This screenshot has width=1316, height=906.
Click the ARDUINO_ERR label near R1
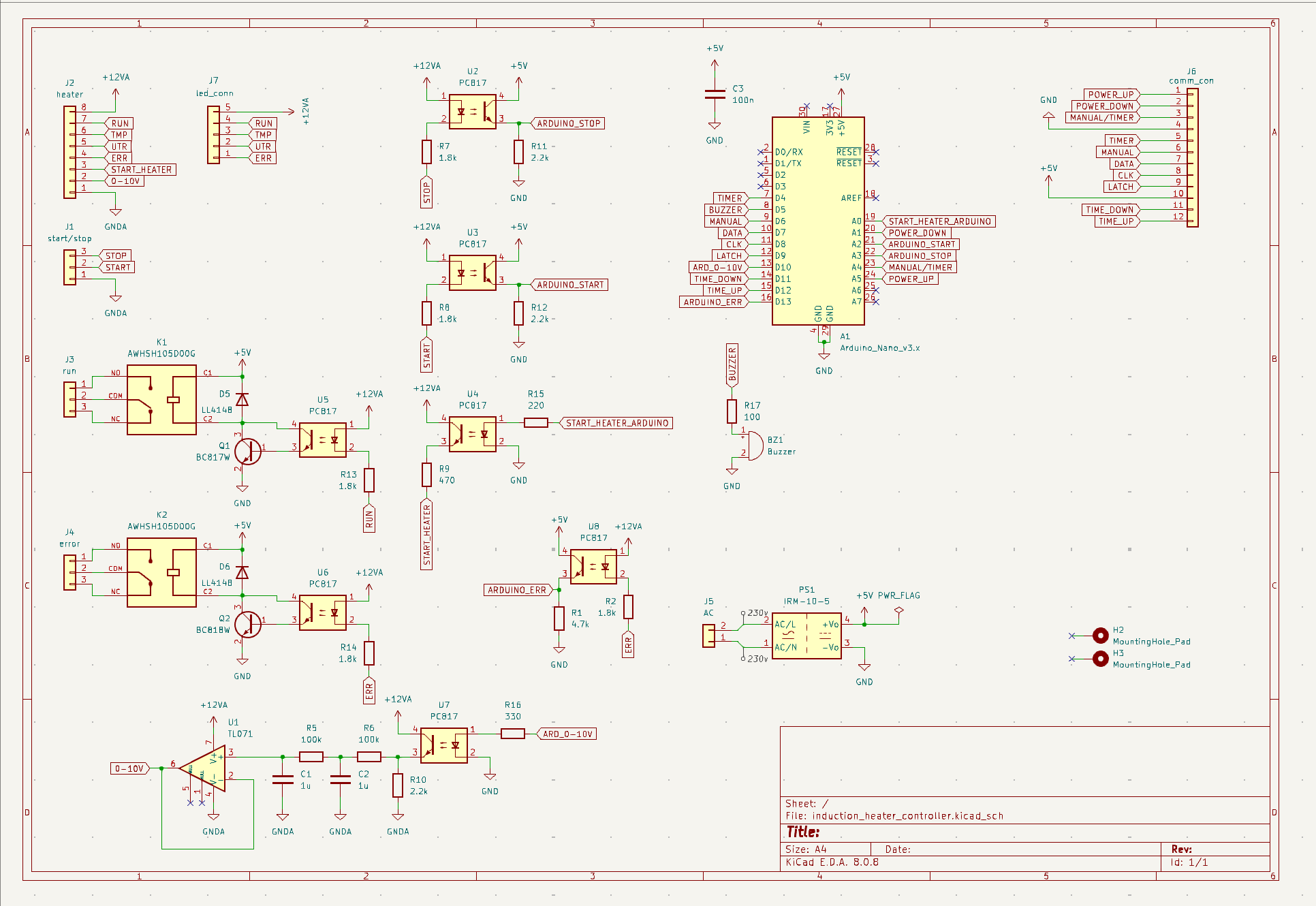(x=517, y=590)
